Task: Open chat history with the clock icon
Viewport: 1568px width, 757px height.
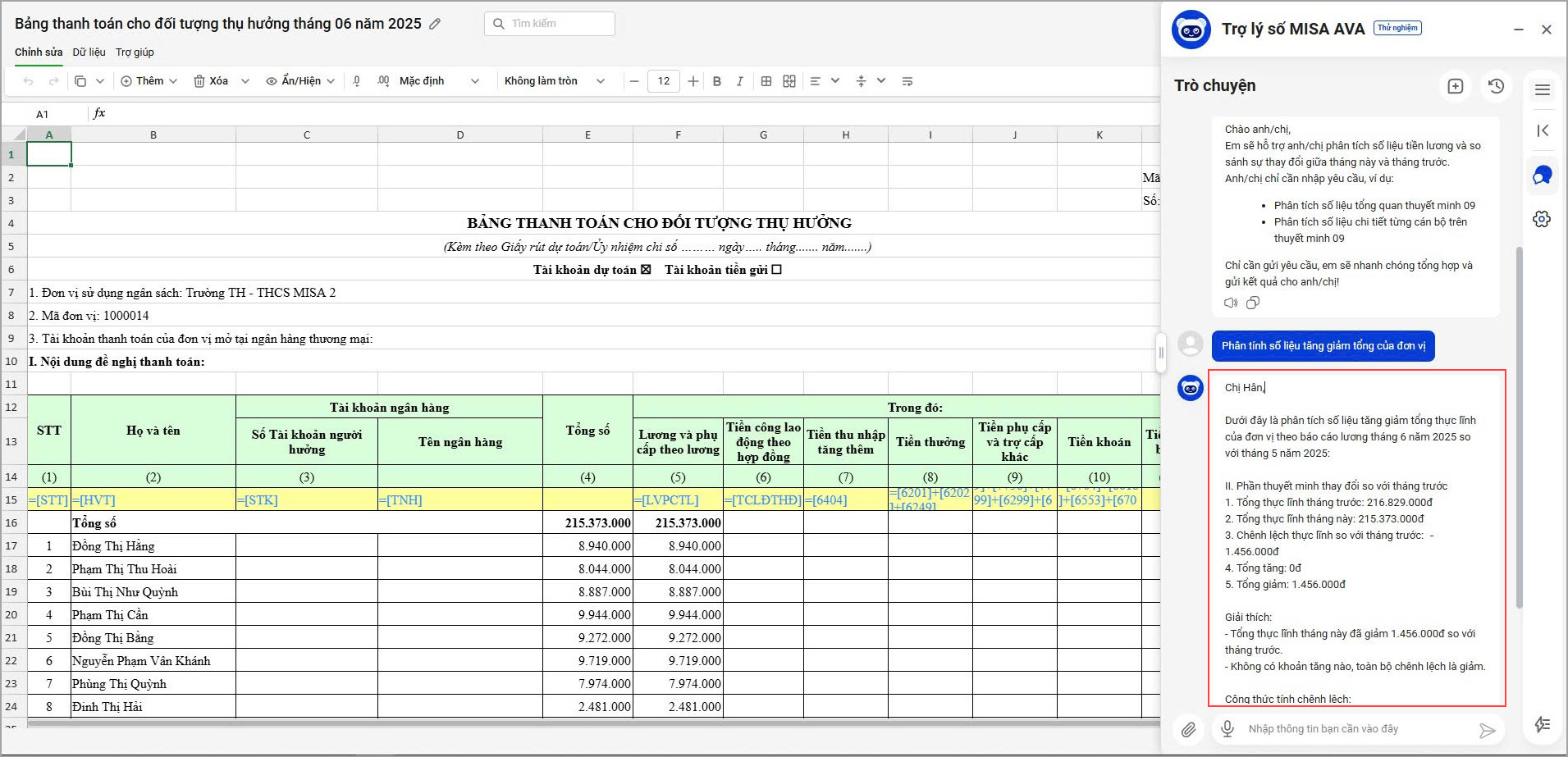Action: 1496,86
